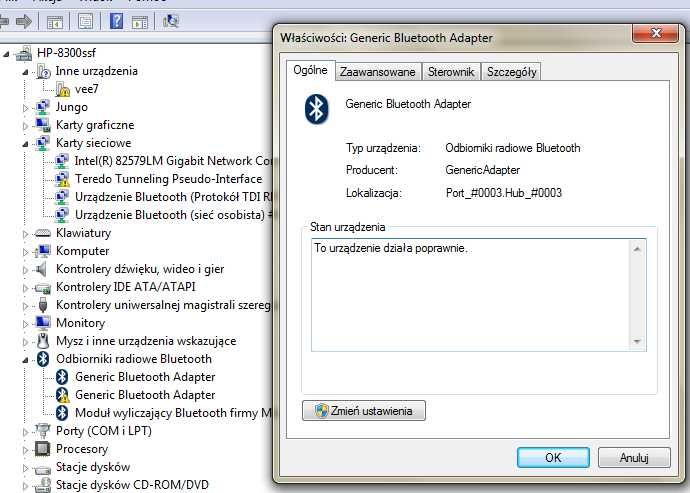Click the Komputer category icon

pos(43,251)
